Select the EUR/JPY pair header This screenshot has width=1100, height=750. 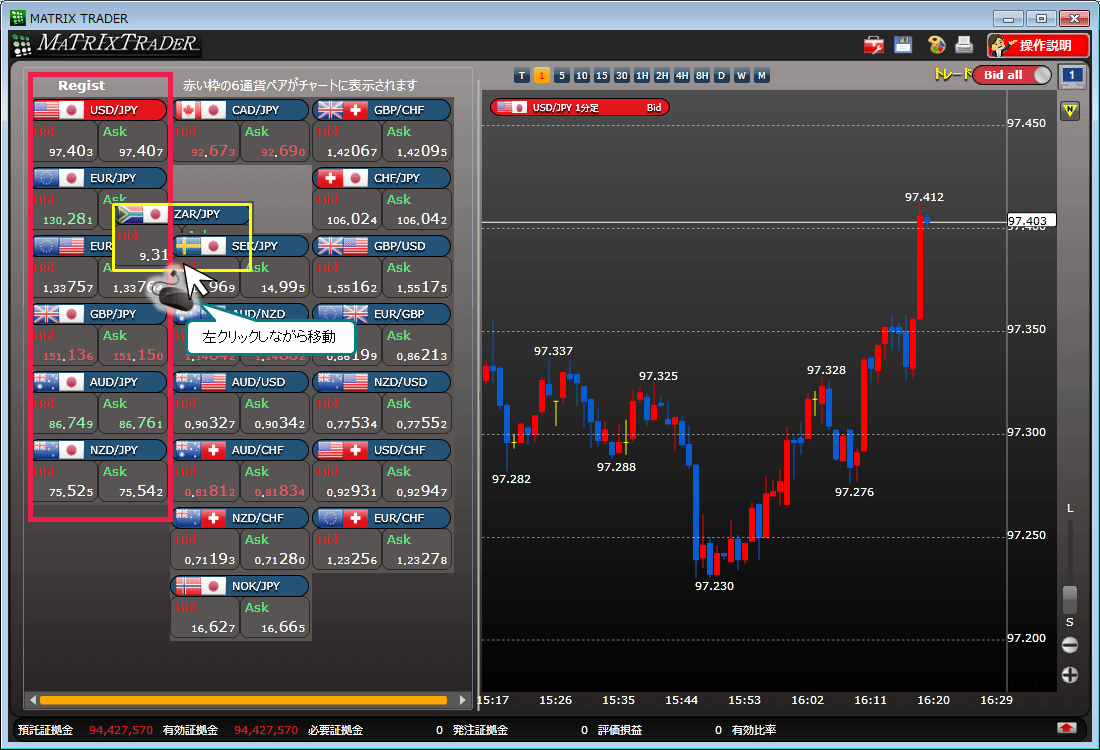100,178
